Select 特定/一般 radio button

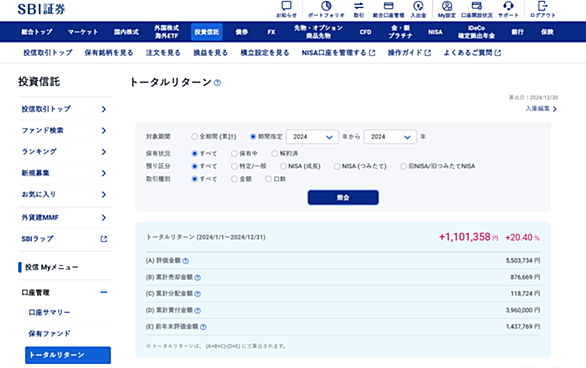[234, 166]
